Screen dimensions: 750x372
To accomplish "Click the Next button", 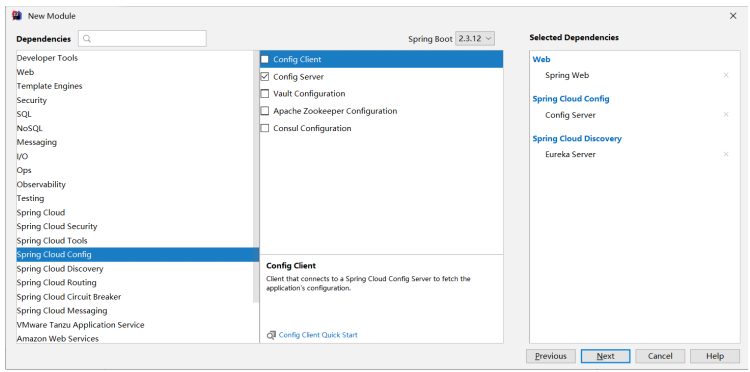I will pos(606,356).
